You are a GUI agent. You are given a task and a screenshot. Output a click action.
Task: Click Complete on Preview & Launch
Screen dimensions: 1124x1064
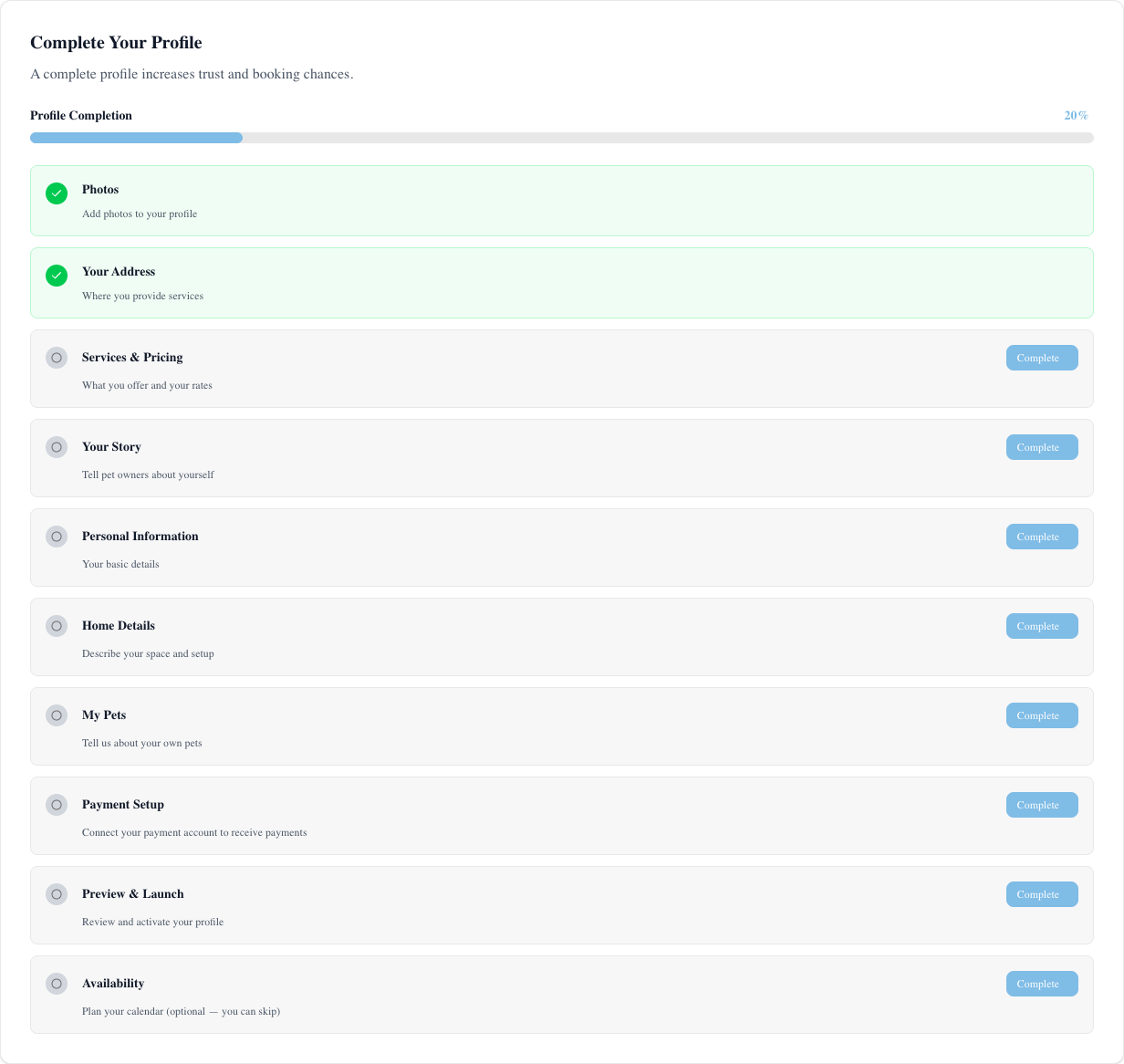coord(1041,894)
